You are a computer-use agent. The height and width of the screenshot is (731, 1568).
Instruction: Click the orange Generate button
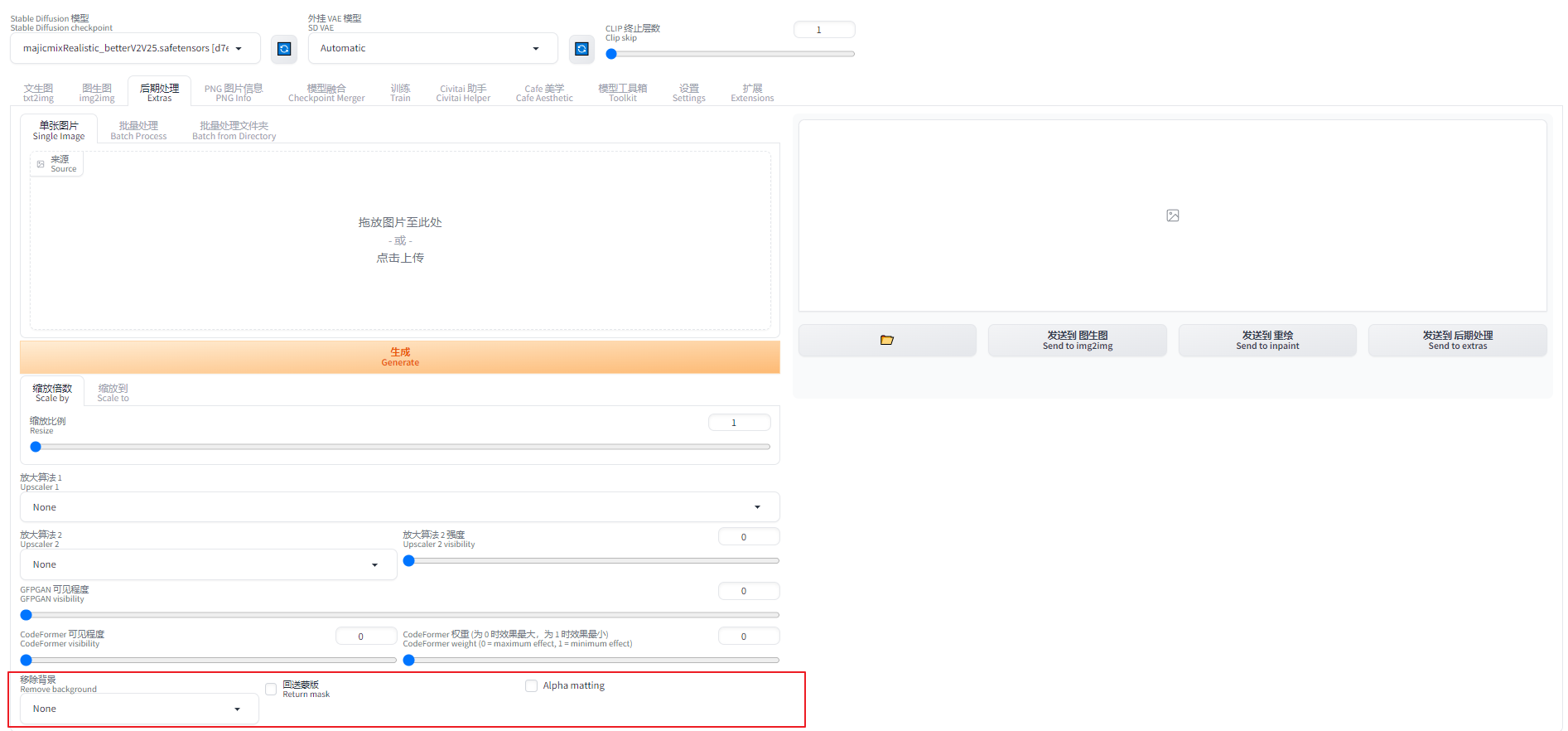point(400,357)
